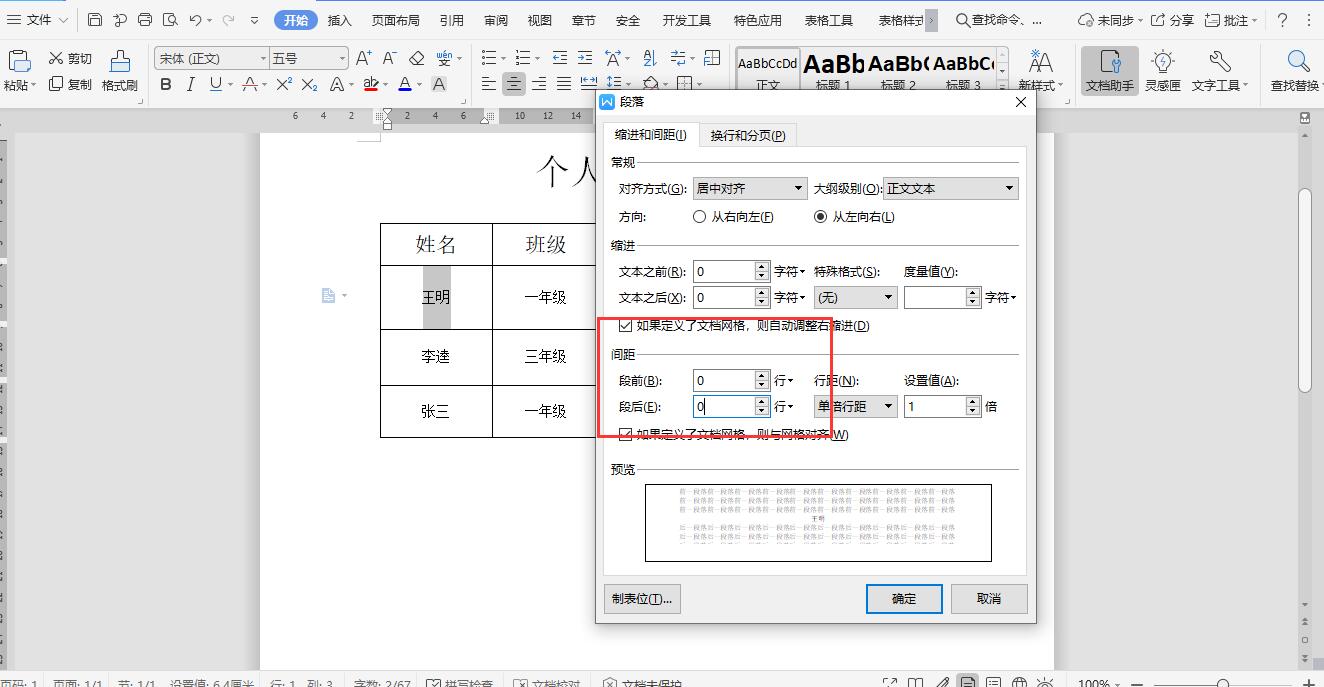The image size is (1324, 687).
Task: Toggle align to grid checkbox
Action: 626,435
